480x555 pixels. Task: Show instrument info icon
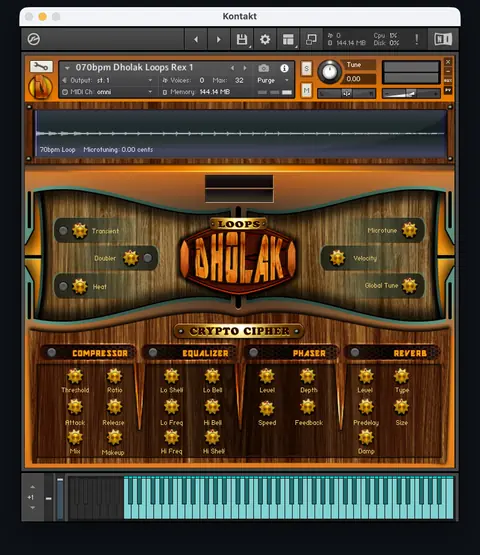(x=284, y=68)
